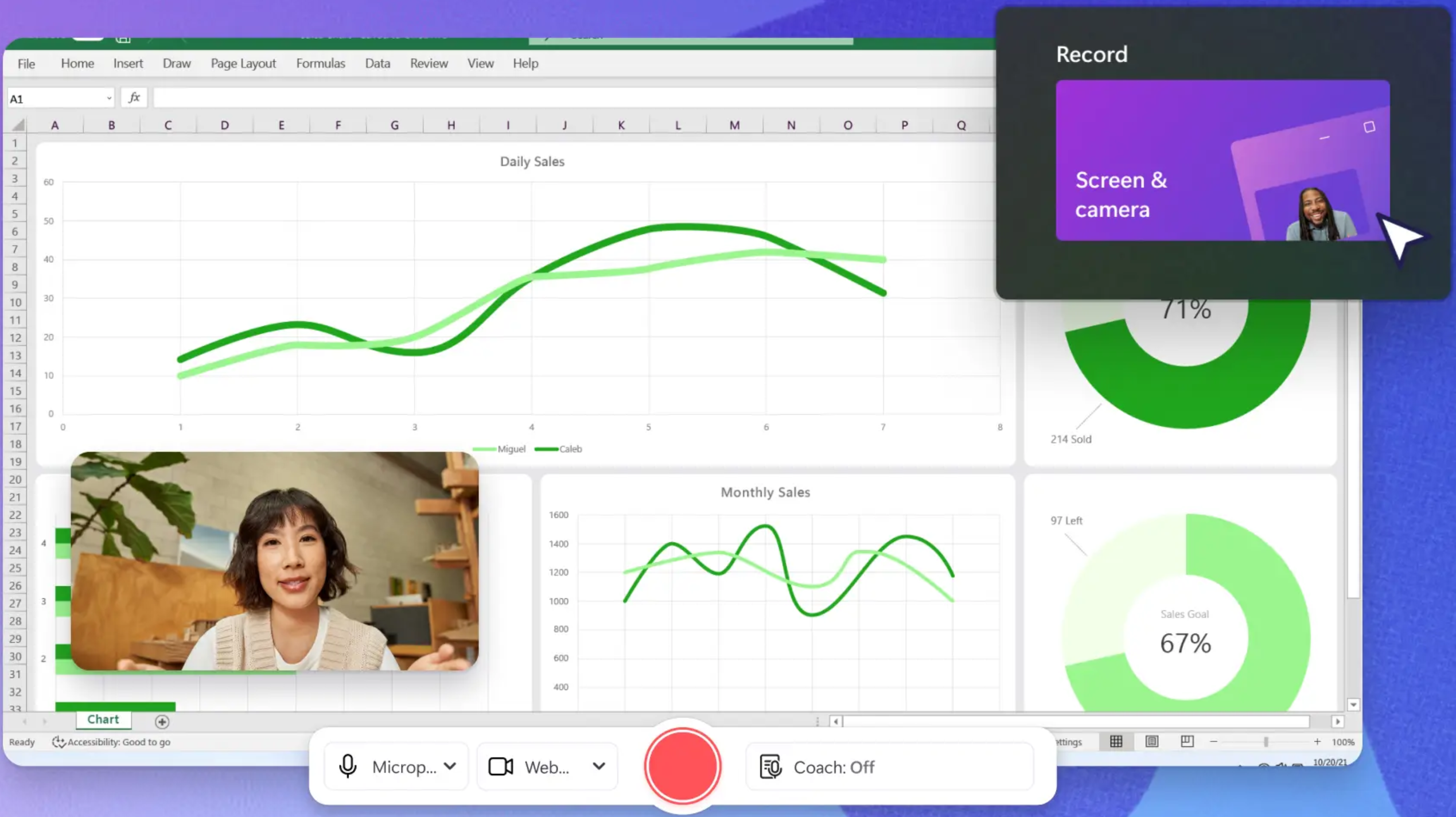Click the Miguel legend entry
The image size is (1456, 817).
tap(499, 449)
